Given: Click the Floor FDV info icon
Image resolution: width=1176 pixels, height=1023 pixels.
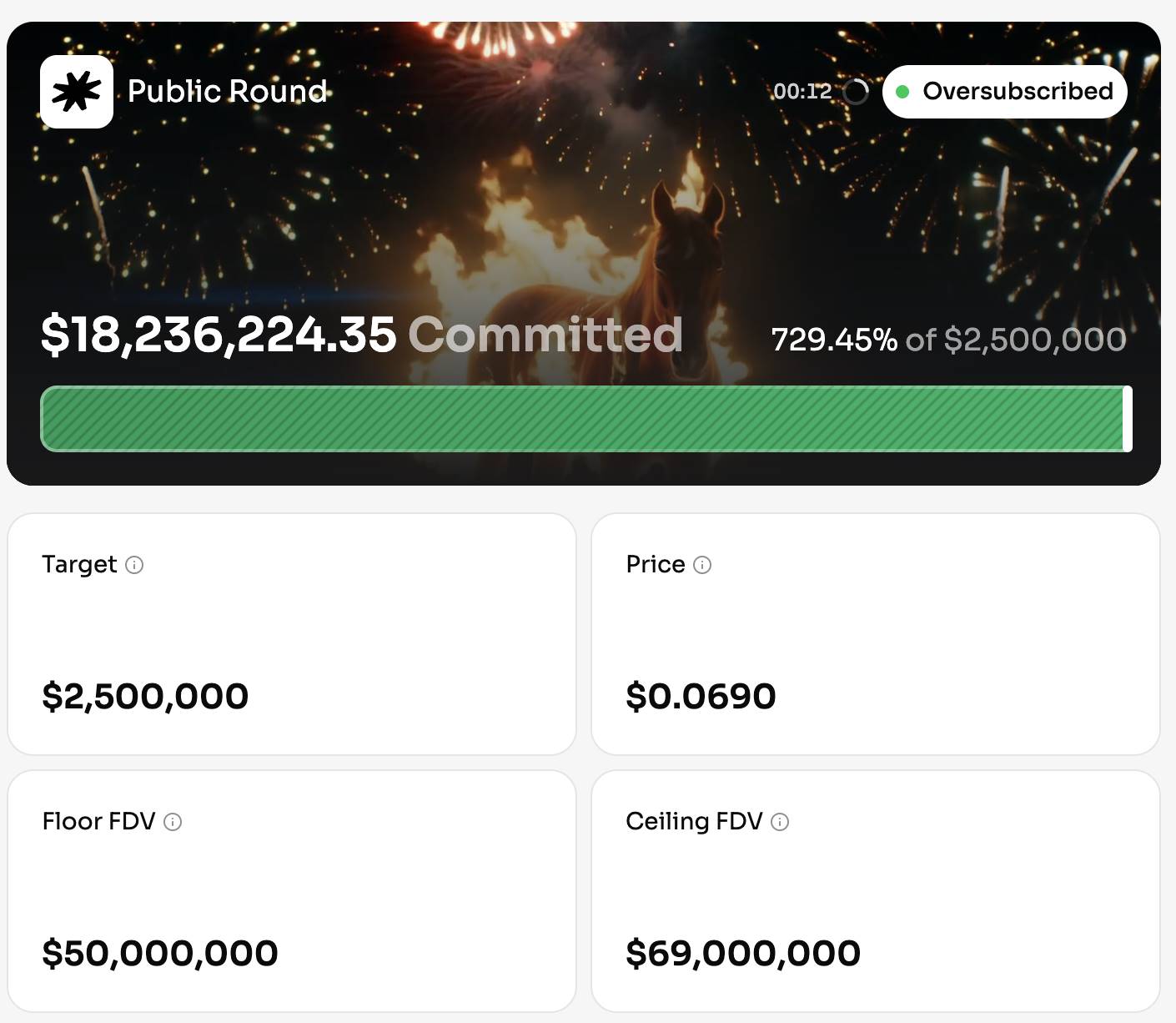Looking at the screenshot, I should tap(173, 822).
